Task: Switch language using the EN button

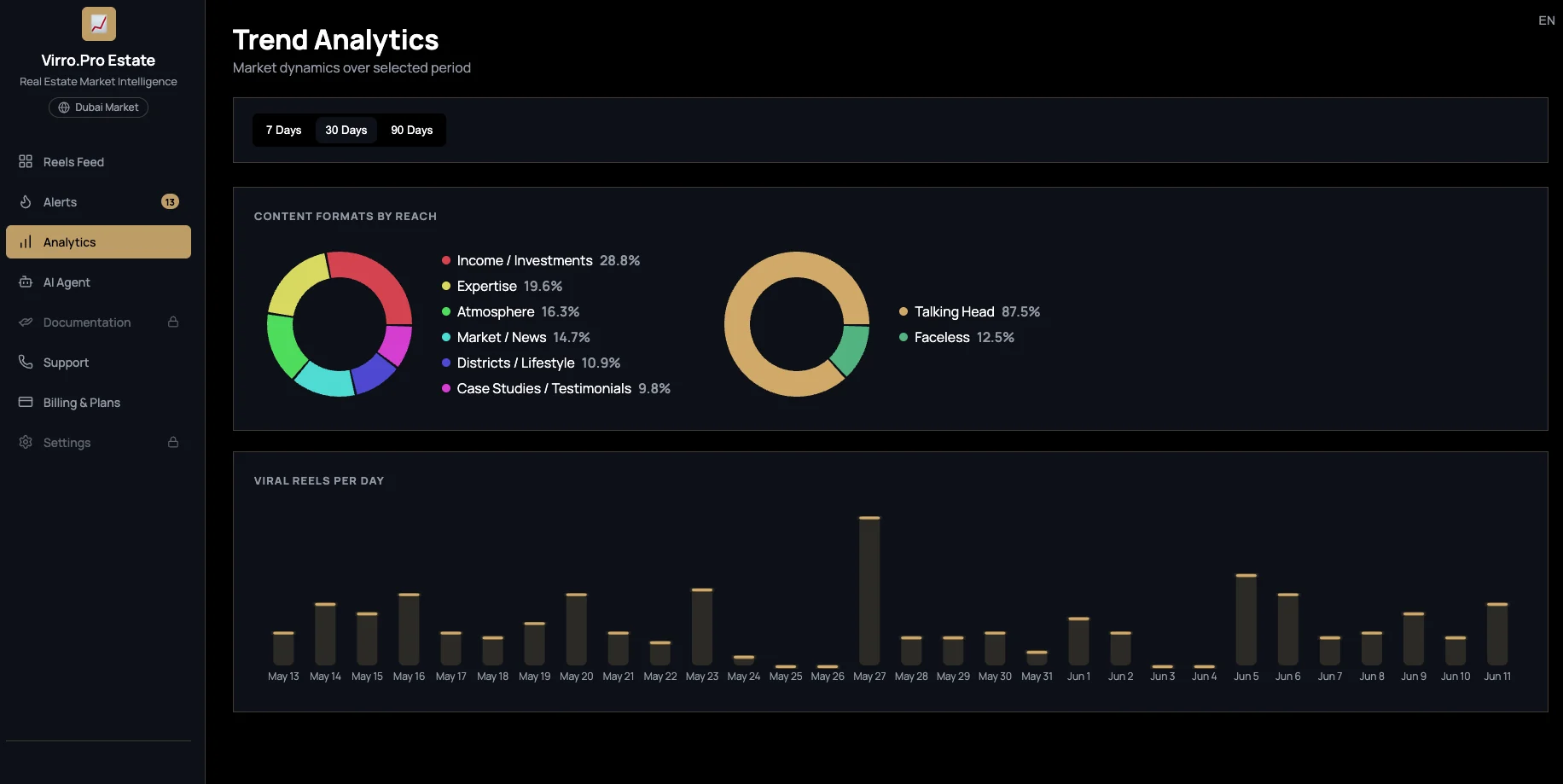Action: [x=1546, y=20]
